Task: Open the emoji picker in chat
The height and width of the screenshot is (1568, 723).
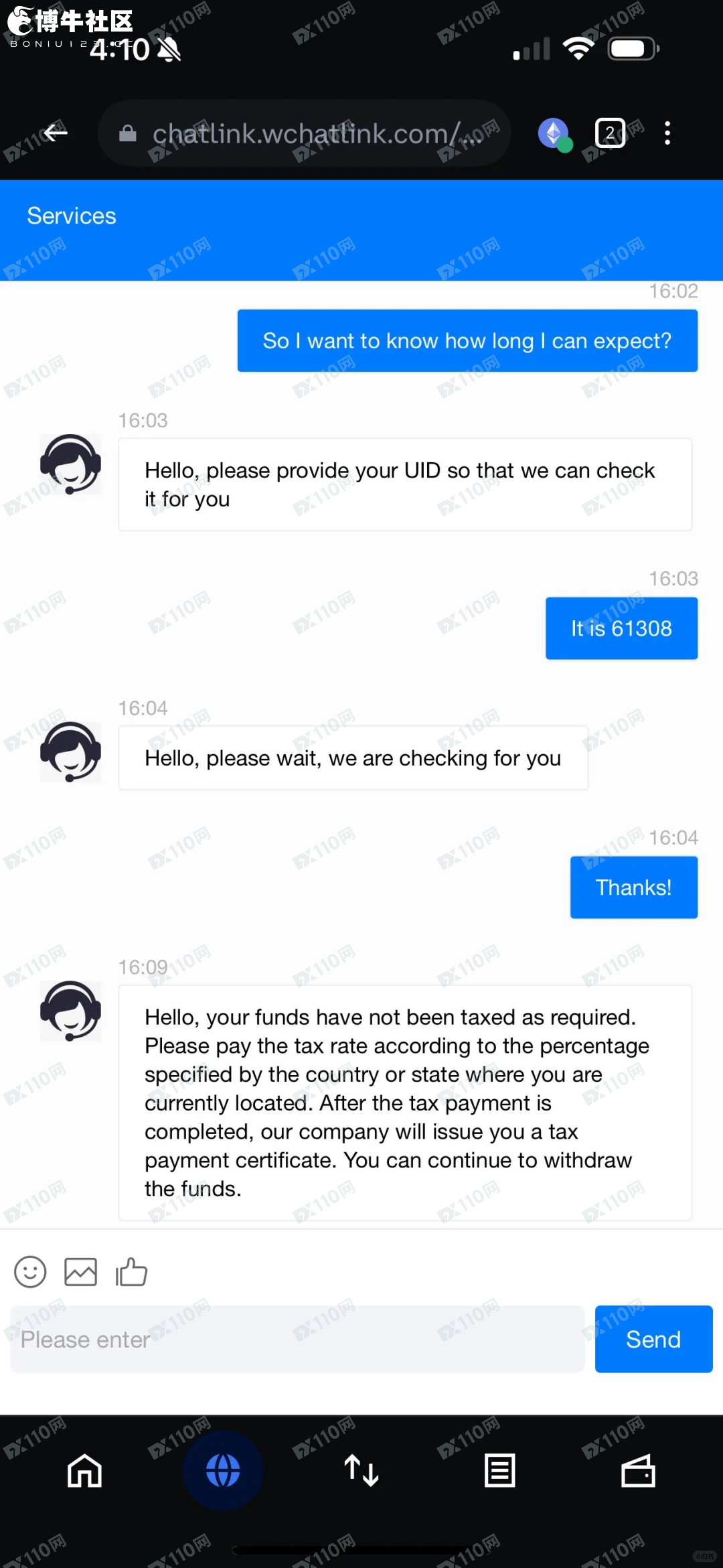Action: coord(30,1271)
